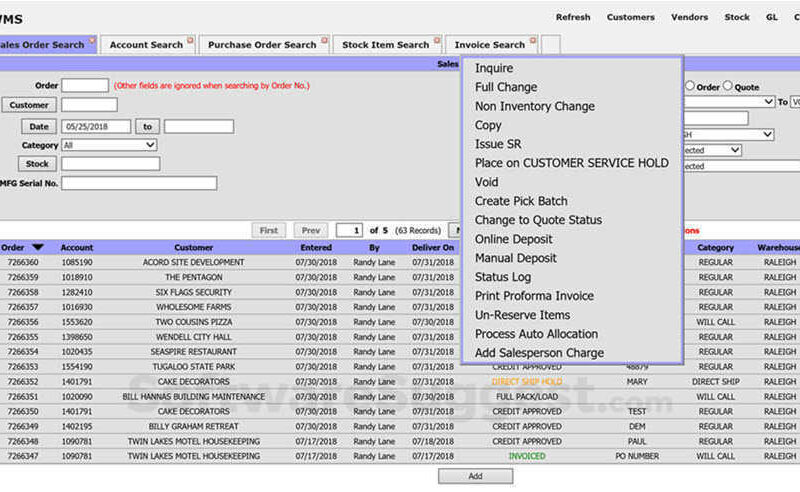Close the Sales Order Search tab

pyautogui.click(x=92, y=40)
